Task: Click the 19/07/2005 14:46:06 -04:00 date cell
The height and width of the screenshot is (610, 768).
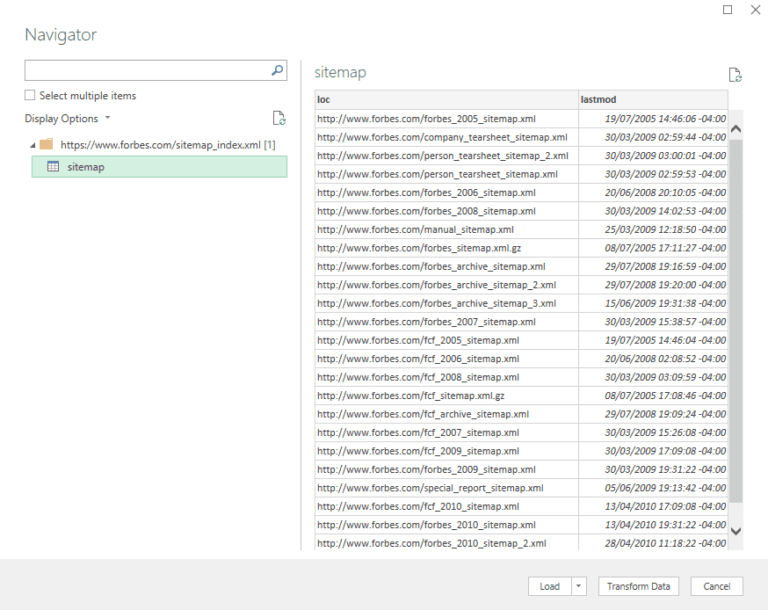Action: [x=653, y=119]
